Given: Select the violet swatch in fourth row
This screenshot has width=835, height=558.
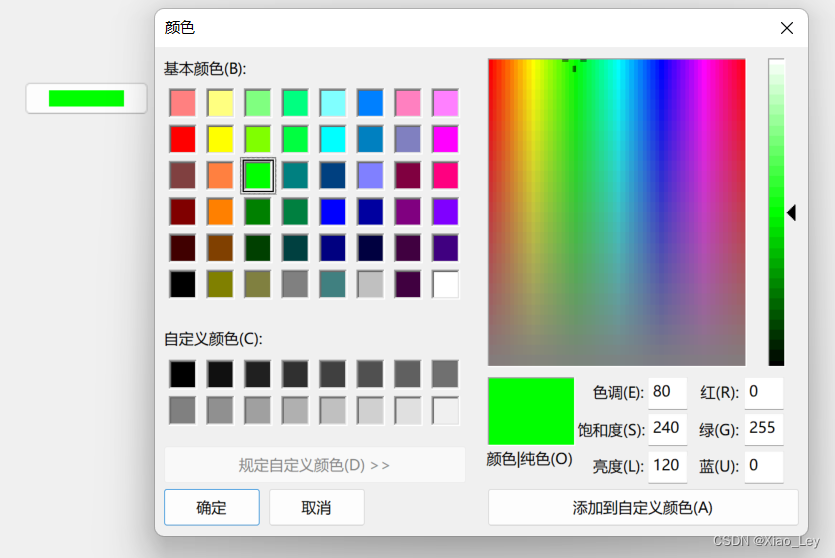Looking at the screenshot, I should click(445, 211).
